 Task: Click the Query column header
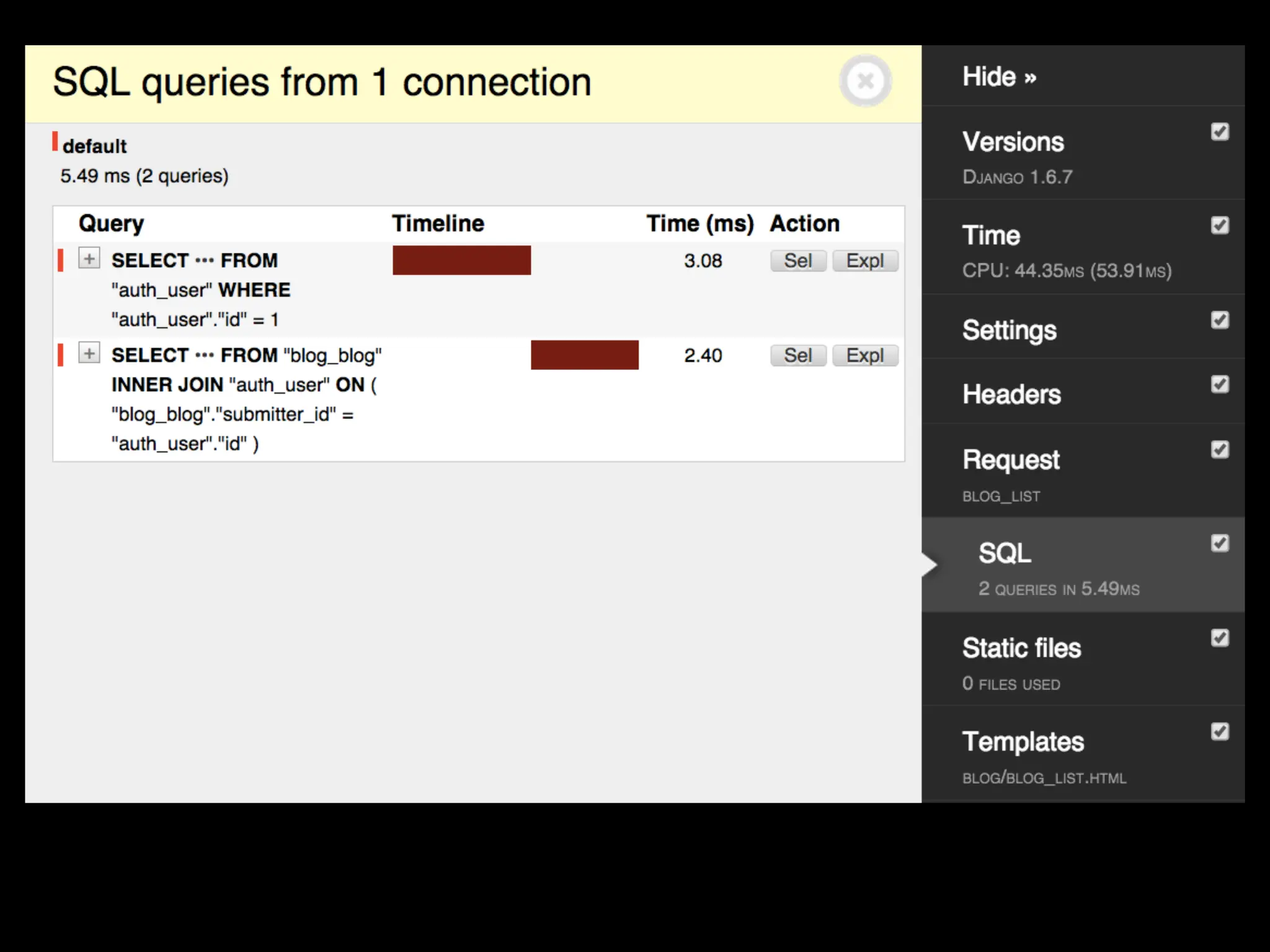click(x=111, y=224)
